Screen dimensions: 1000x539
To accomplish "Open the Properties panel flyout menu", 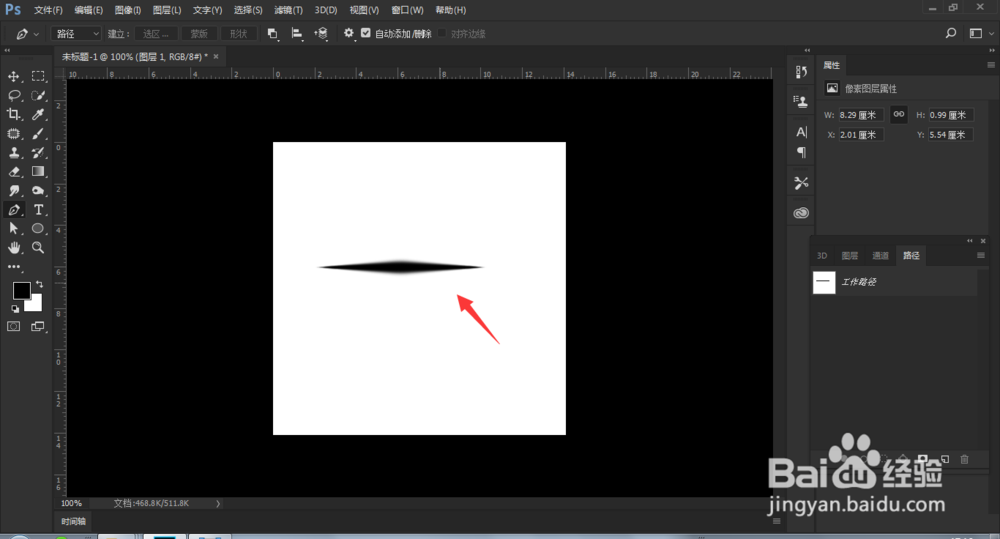I will click(x=990, y=65).
